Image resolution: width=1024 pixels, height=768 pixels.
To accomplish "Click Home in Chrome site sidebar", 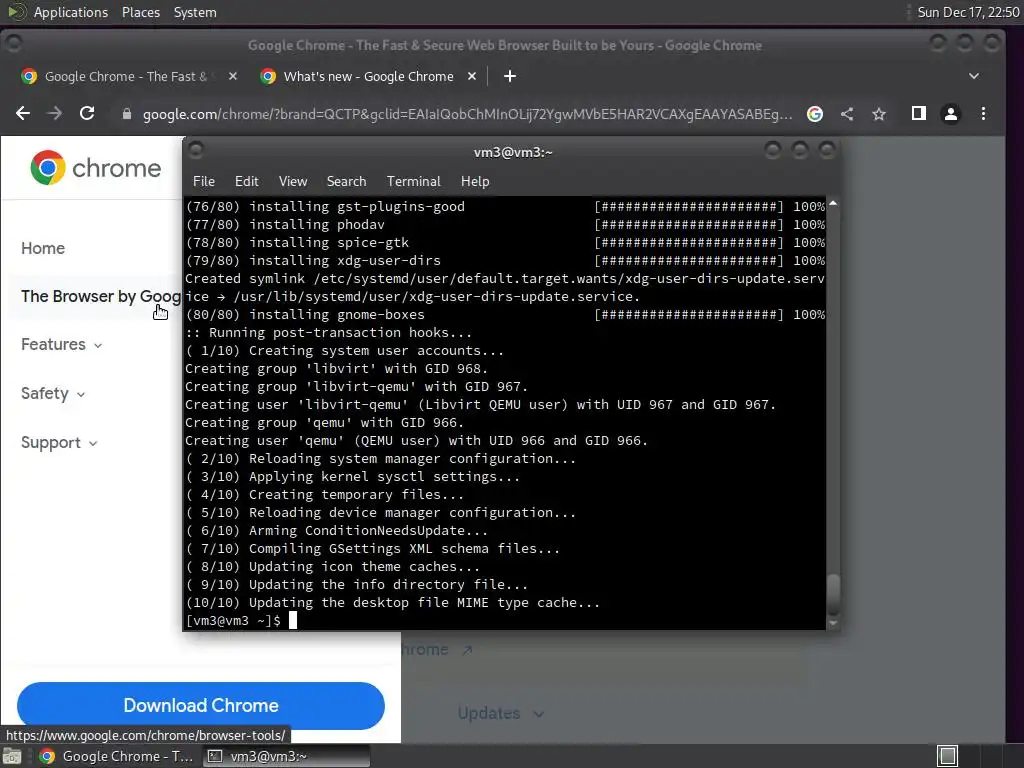I will tap(43, 248).
